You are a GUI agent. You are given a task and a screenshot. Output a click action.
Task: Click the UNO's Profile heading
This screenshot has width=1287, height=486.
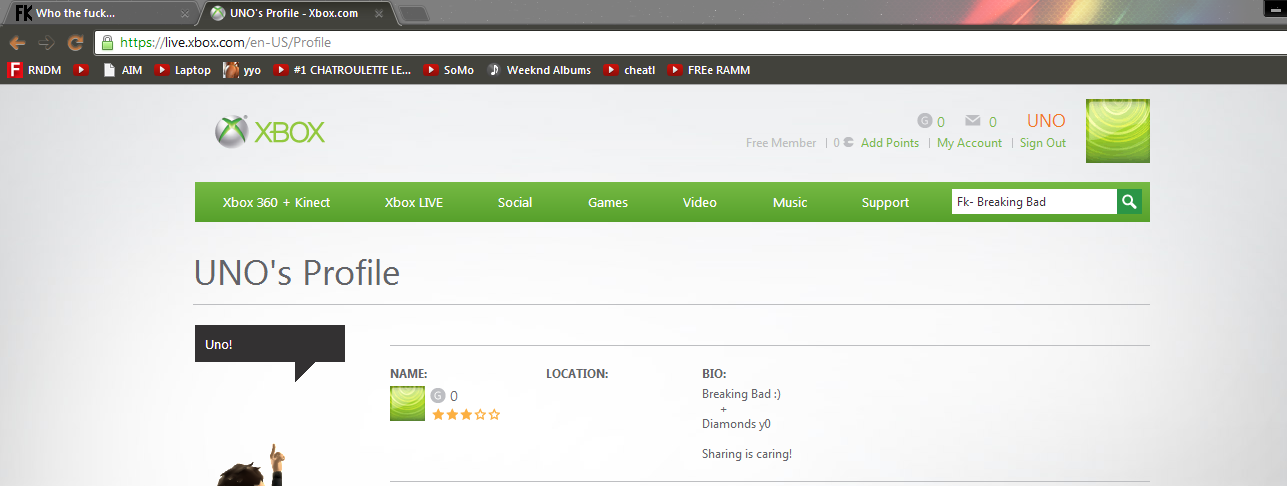coord(297,272)
